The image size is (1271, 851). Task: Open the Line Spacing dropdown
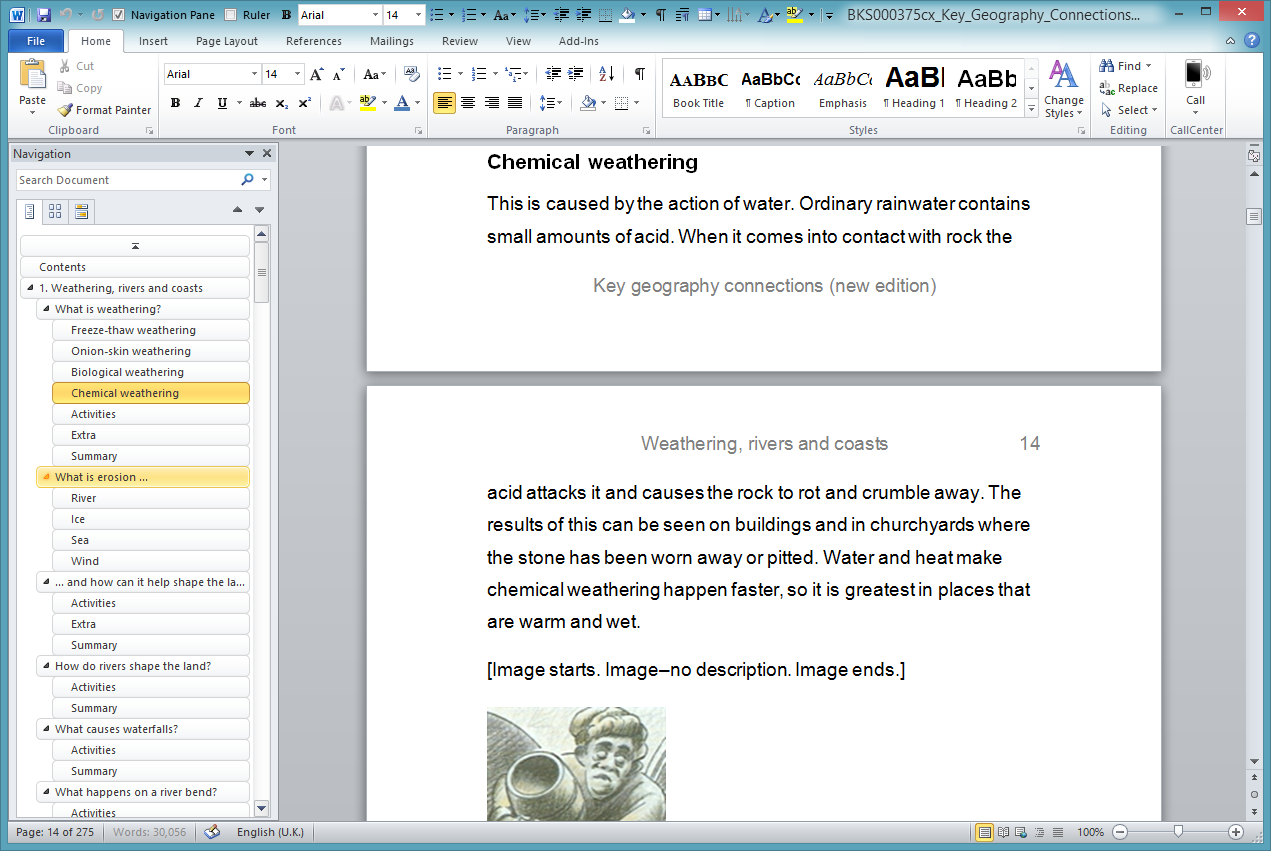pos(549,103)
